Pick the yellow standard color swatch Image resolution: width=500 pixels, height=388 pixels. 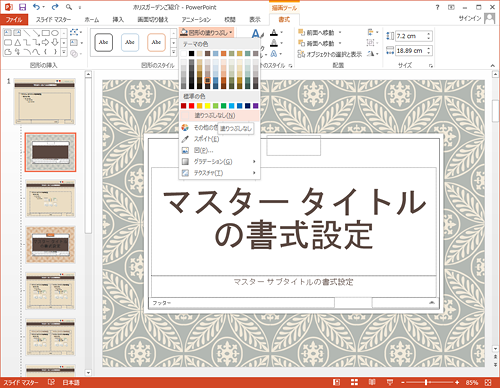coord(207,106)
